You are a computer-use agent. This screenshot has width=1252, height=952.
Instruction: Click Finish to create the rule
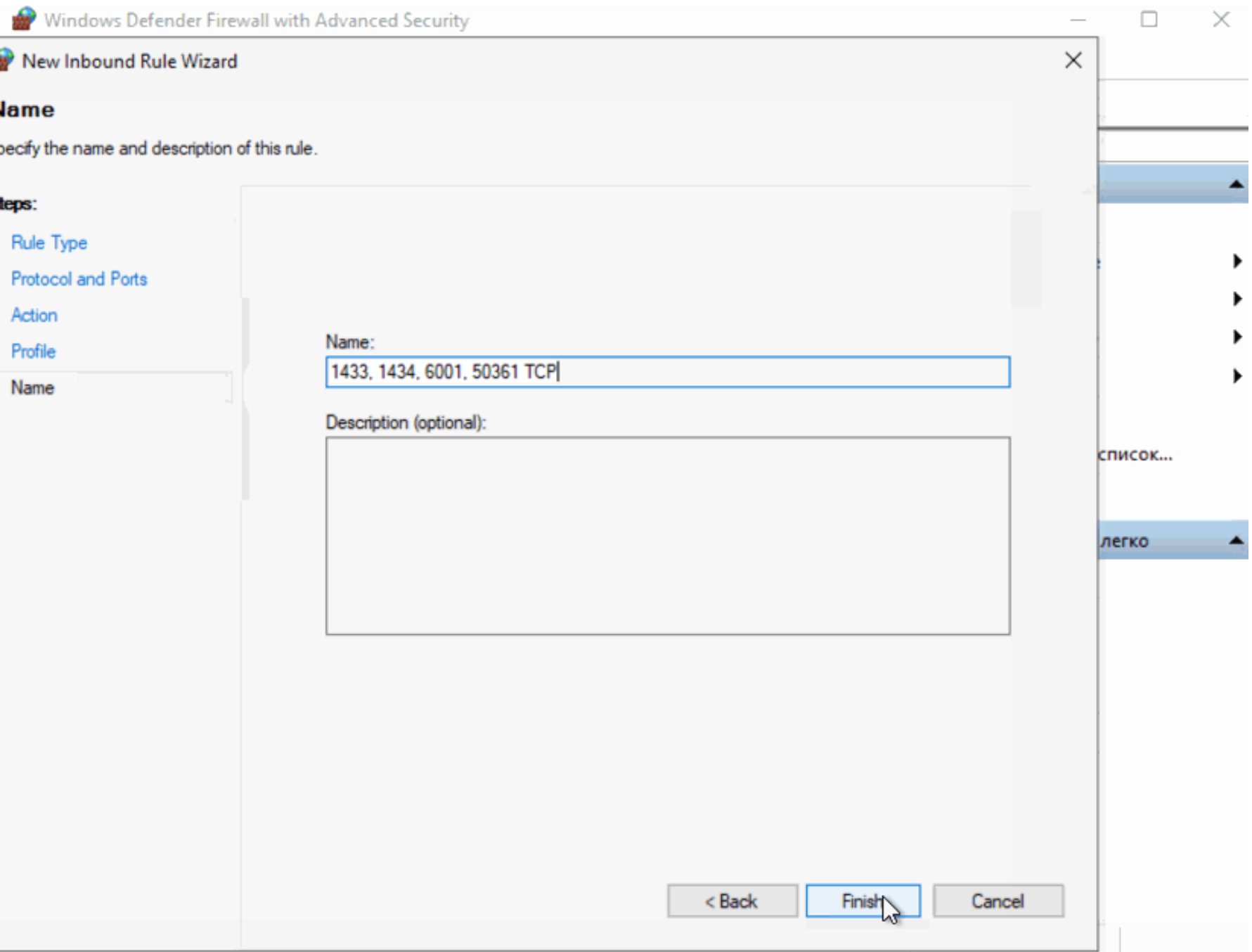pyautogui.click(x=863, y=901)
